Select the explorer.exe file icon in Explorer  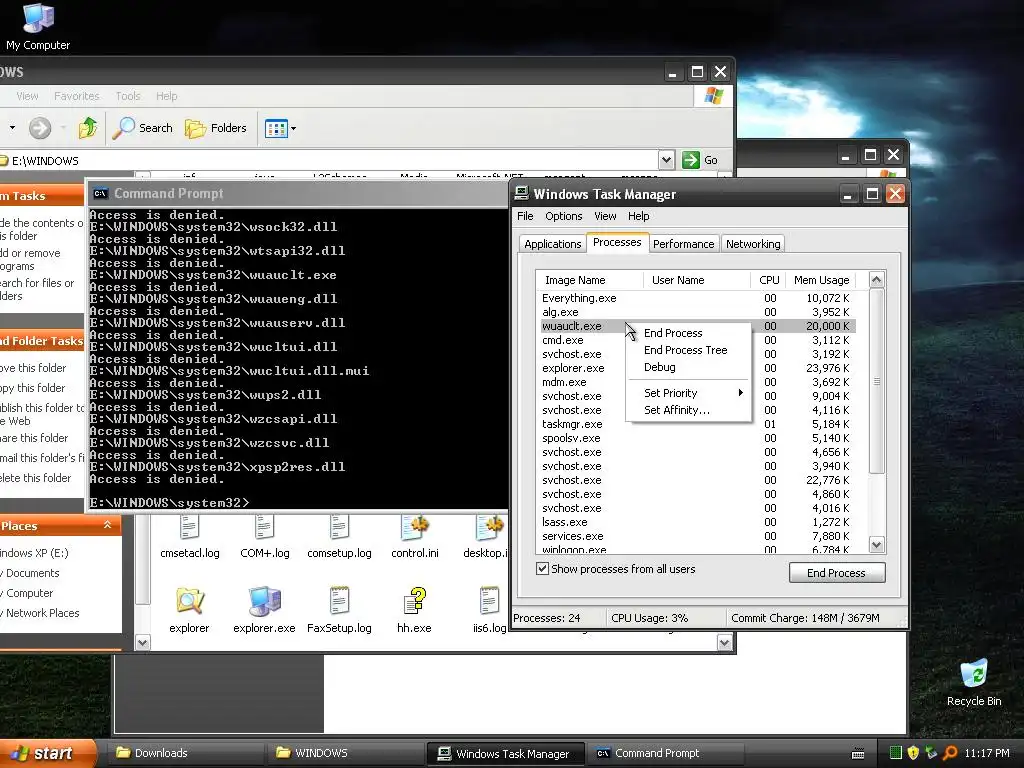click(264, 610)
